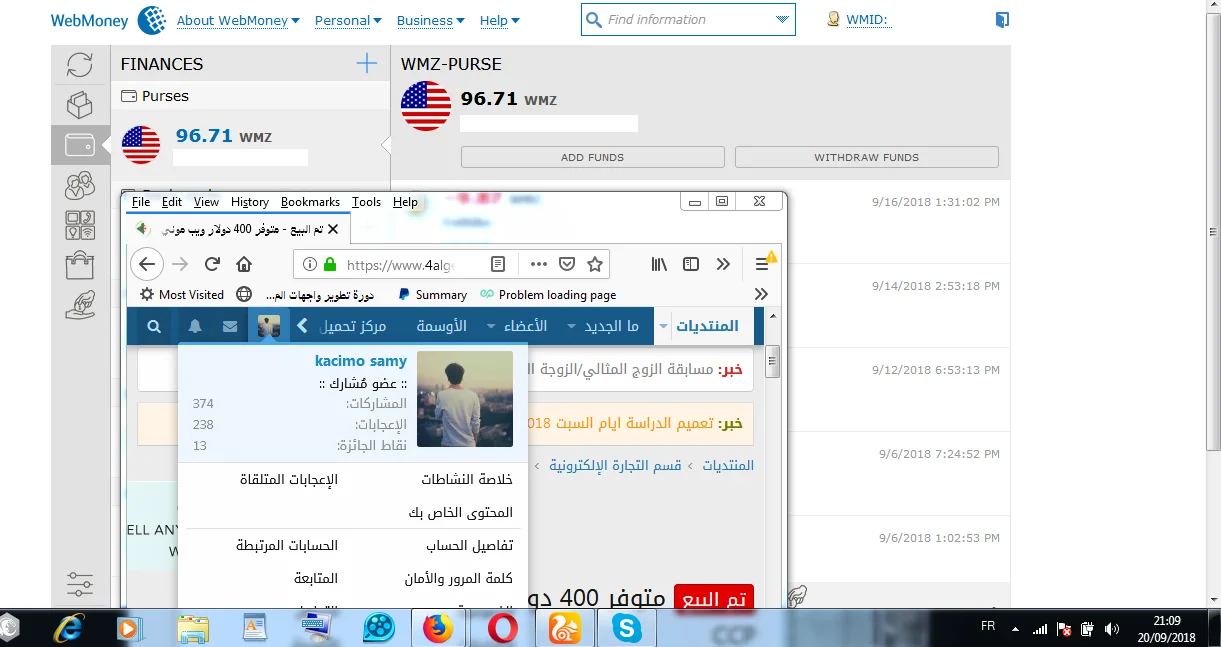
Task: Expand forum navbar more chevron
Action: (302, 326)
